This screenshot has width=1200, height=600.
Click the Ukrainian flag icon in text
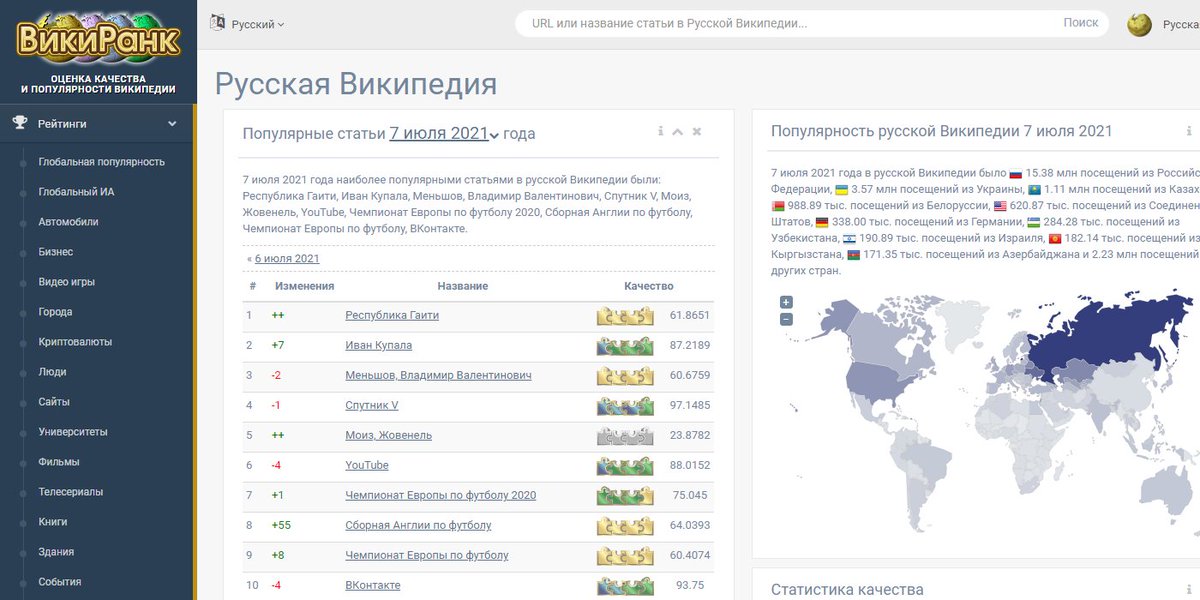tap(841, 189)
